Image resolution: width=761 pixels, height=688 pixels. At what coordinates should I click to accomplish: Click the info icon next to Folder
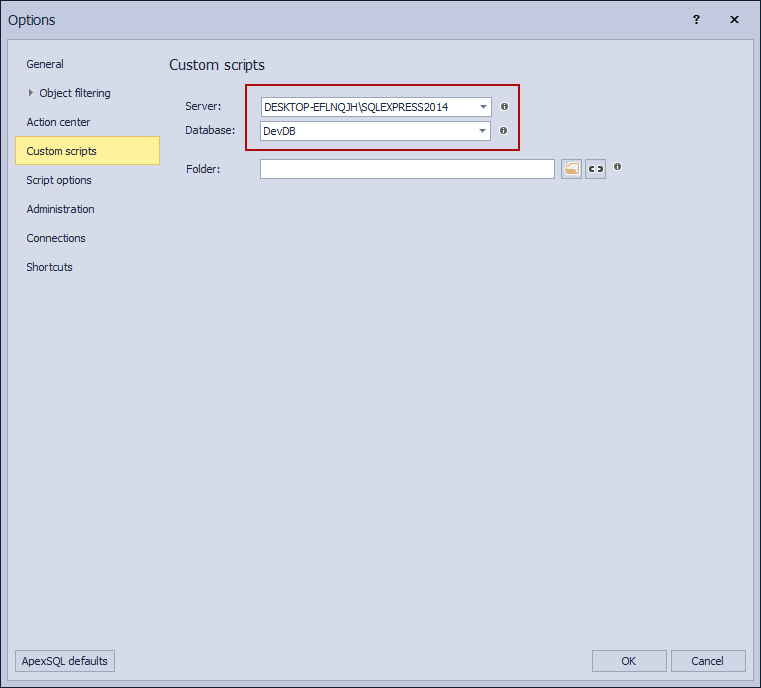[x=618, y=167]
